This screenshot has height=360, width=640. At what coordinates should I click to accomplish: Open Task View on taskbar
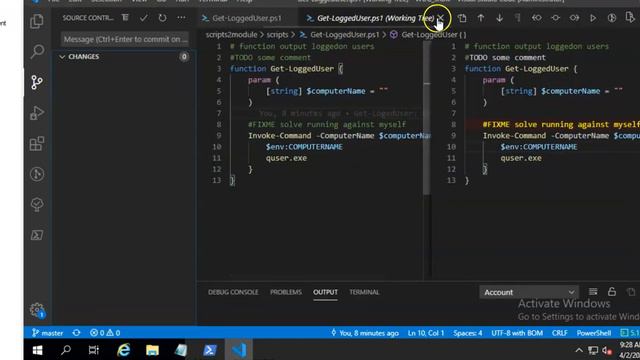[94, 350]
